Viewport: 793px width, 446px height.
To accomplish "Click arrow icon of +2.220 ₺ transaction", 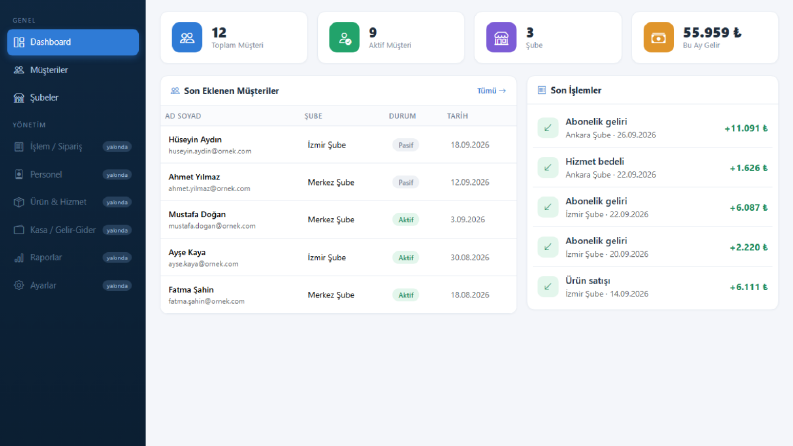I will [548, 247].
